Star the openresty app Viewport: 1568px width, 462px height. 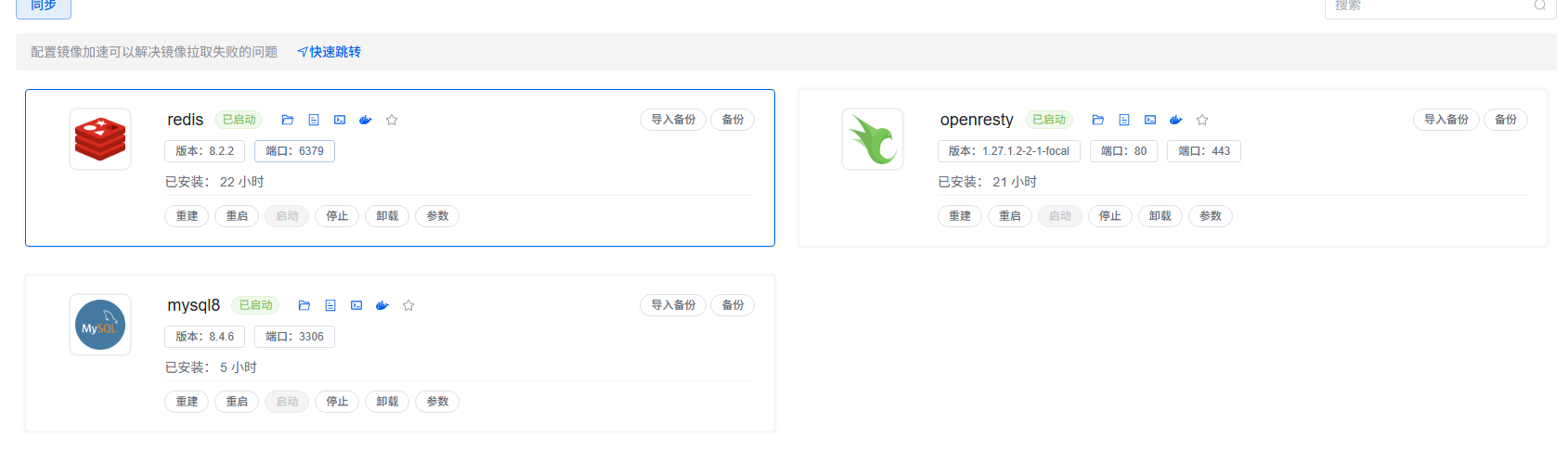point(1202,120)
